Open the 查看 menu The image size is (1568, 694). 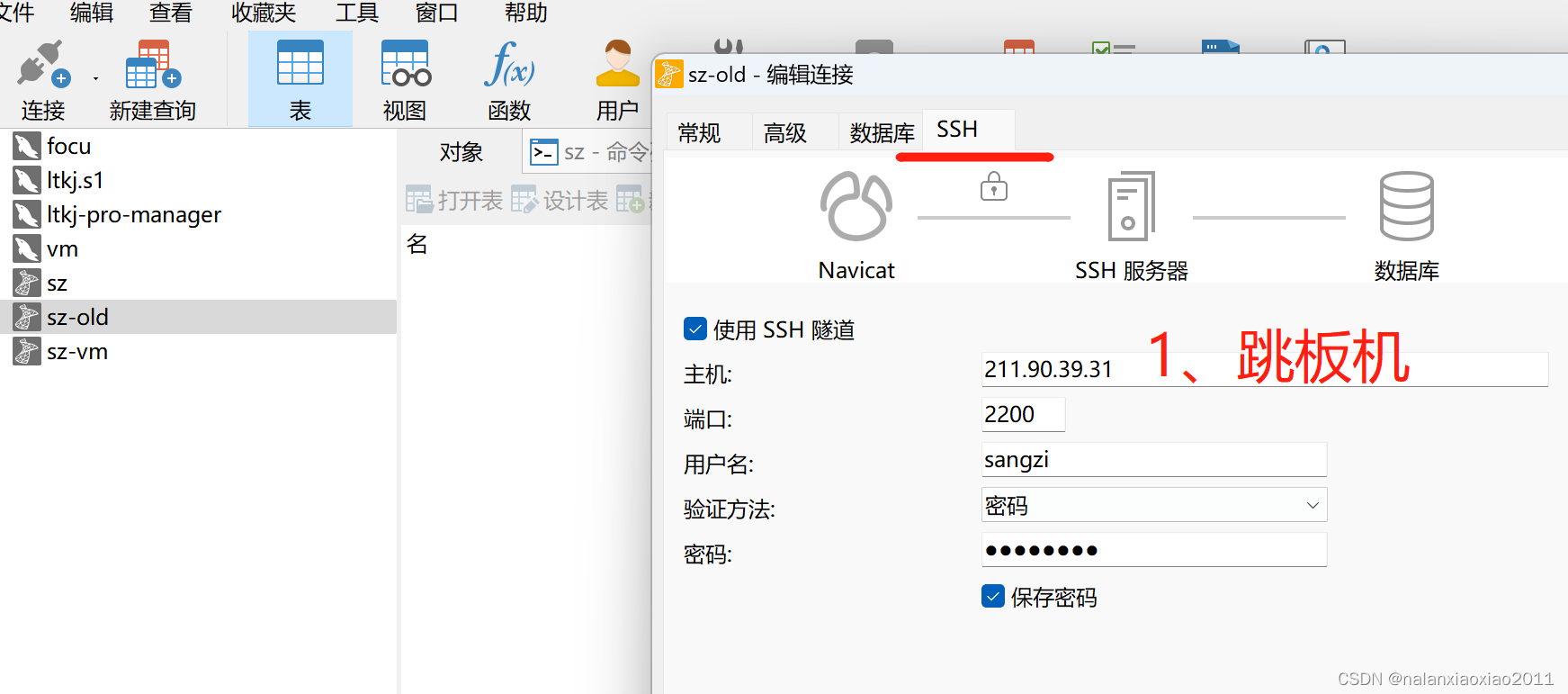[x=171, y=13]
